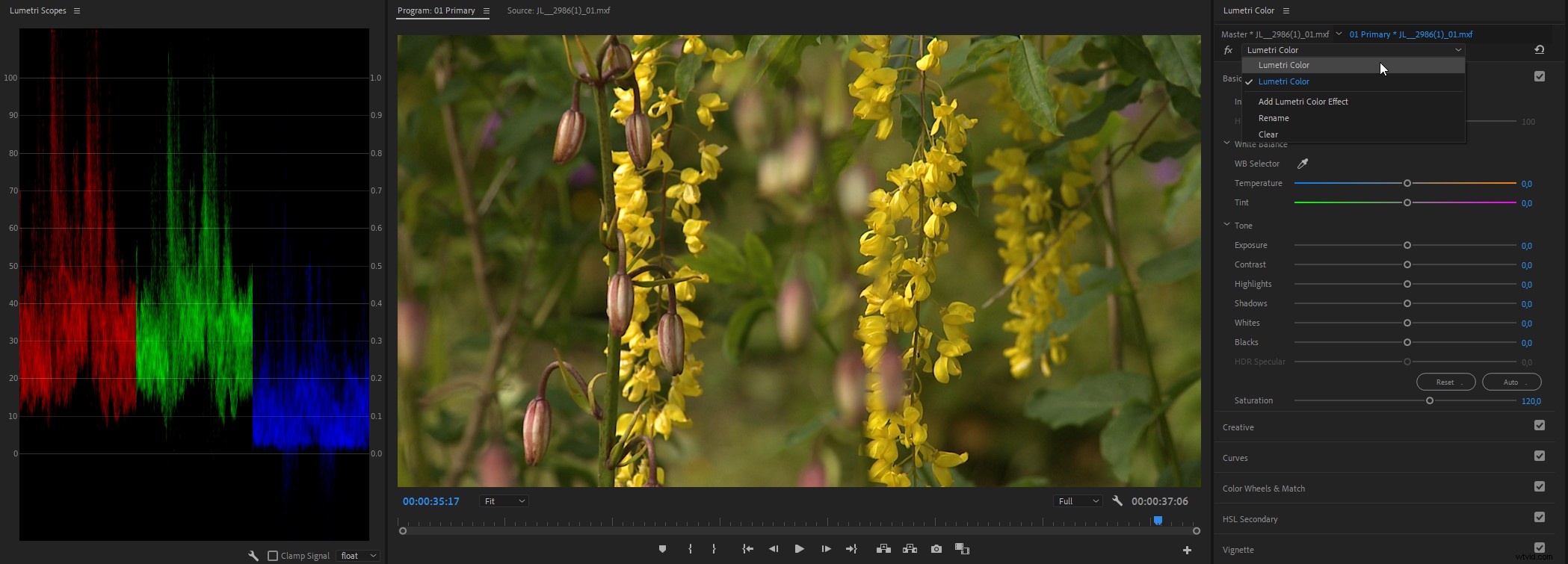1568x564 pixels.
Task: Step forward one frame
Action: click(x=826, y=549)
